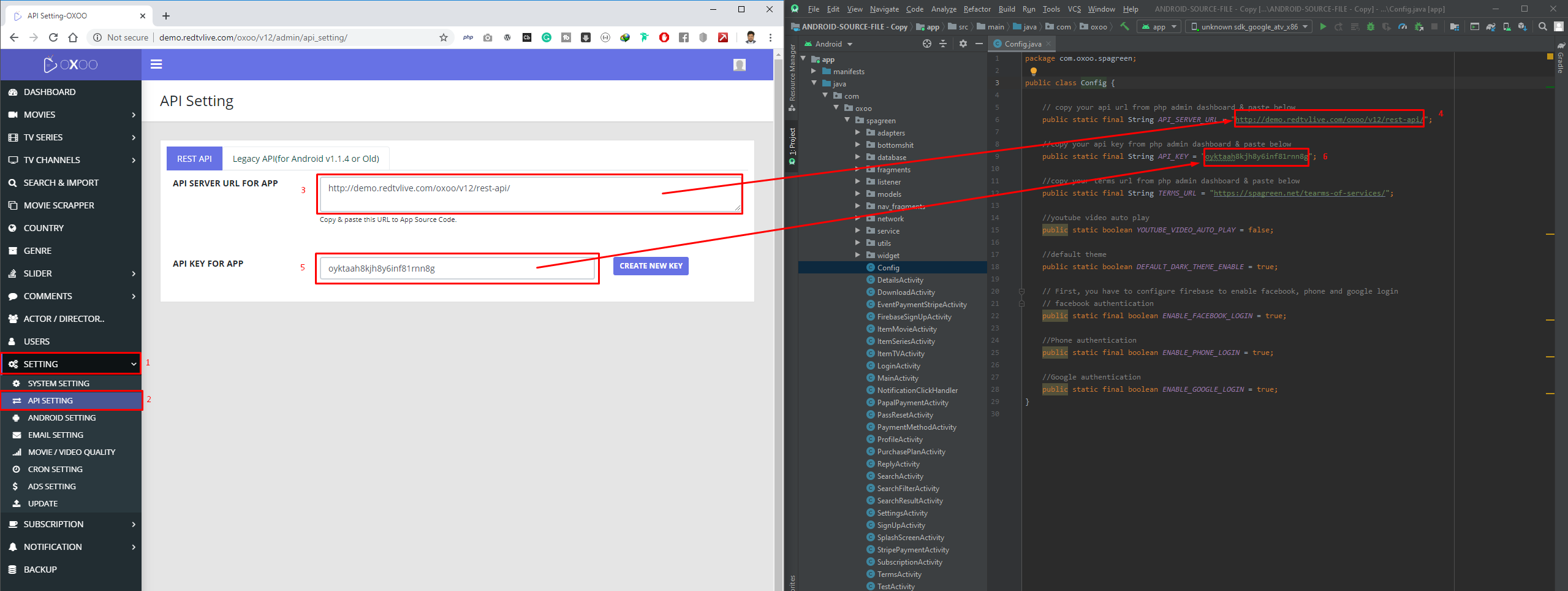1568x591 pixels.
Task: Click the Make Project hammer icon
Action: click(x=1124, y=26)
